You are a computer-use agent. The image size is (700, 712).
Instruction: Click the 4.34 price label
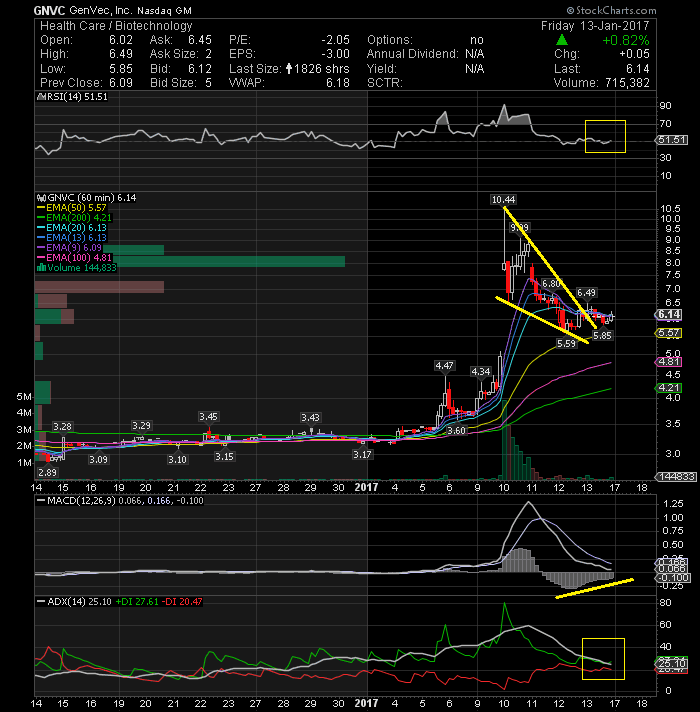[480, 372]
